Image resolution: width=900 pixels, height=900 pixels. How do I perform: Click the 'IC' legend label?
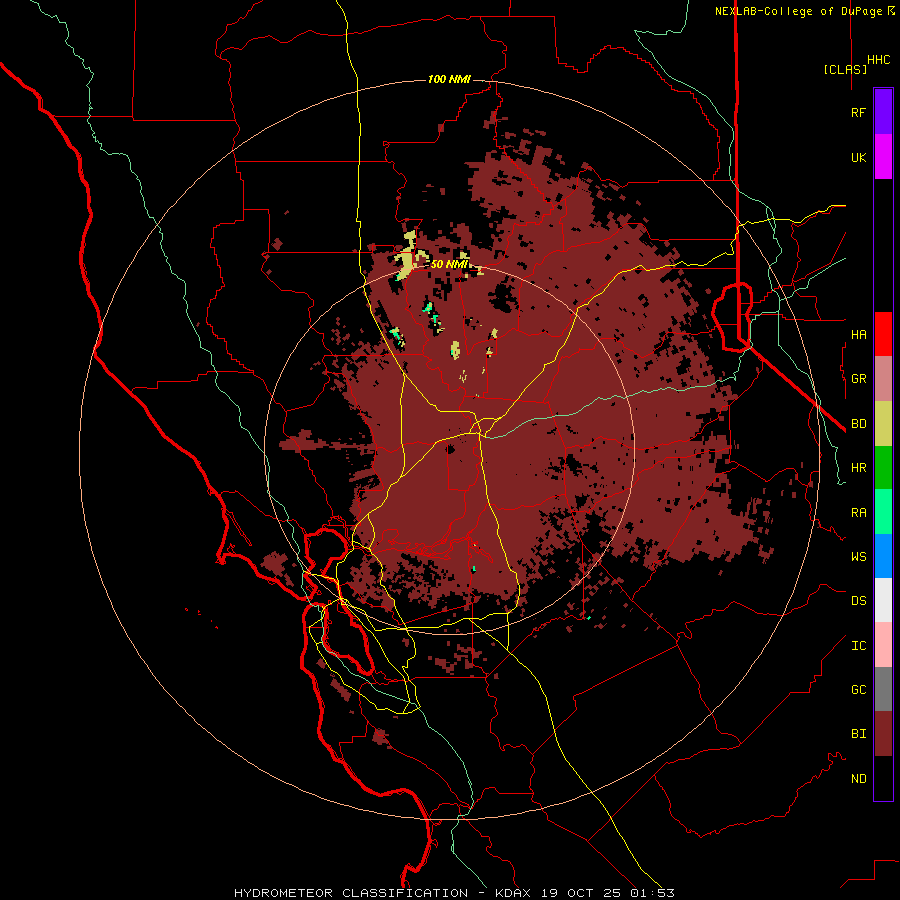[858, 646]
